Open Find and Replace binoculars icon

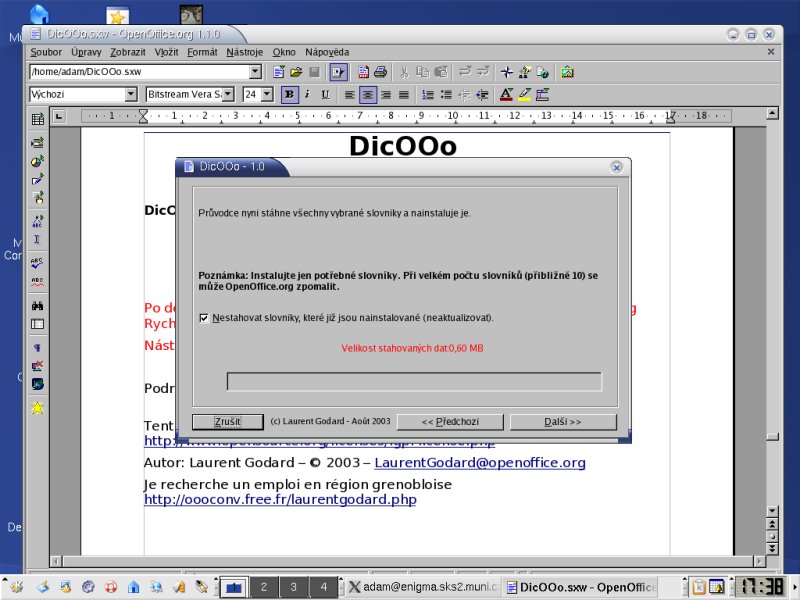coord(37,306)
